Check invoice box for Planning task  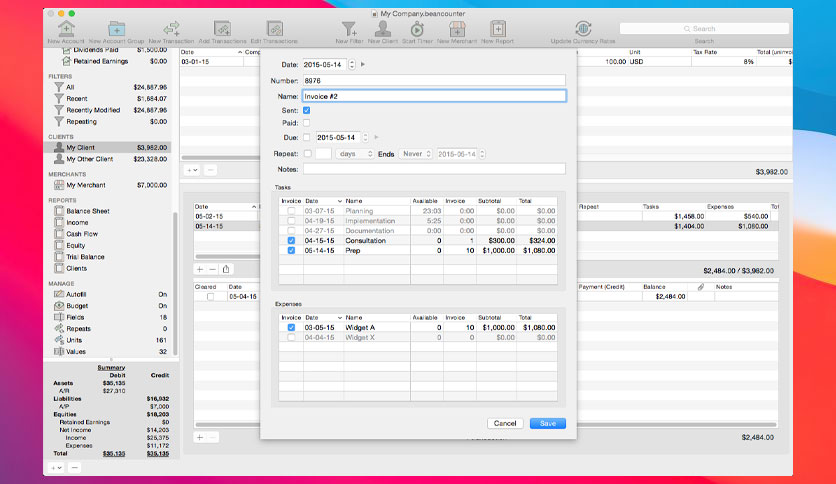(x=291, y=211)
